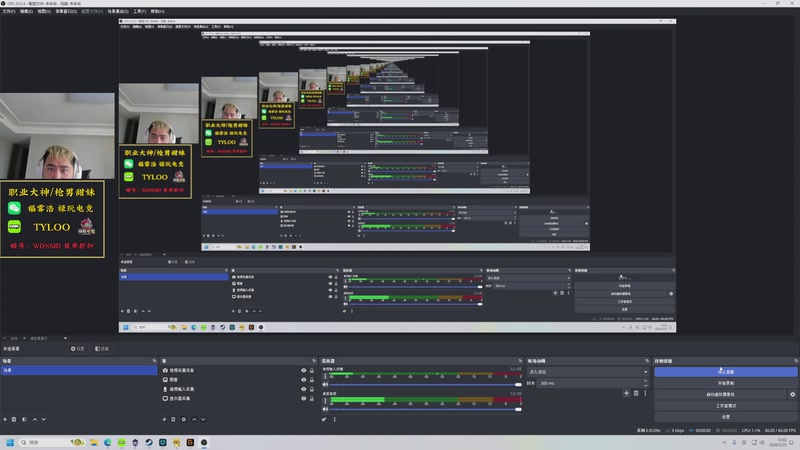800x450 pixels.
Task: Open the File menu
Action: tap(9, 11)
